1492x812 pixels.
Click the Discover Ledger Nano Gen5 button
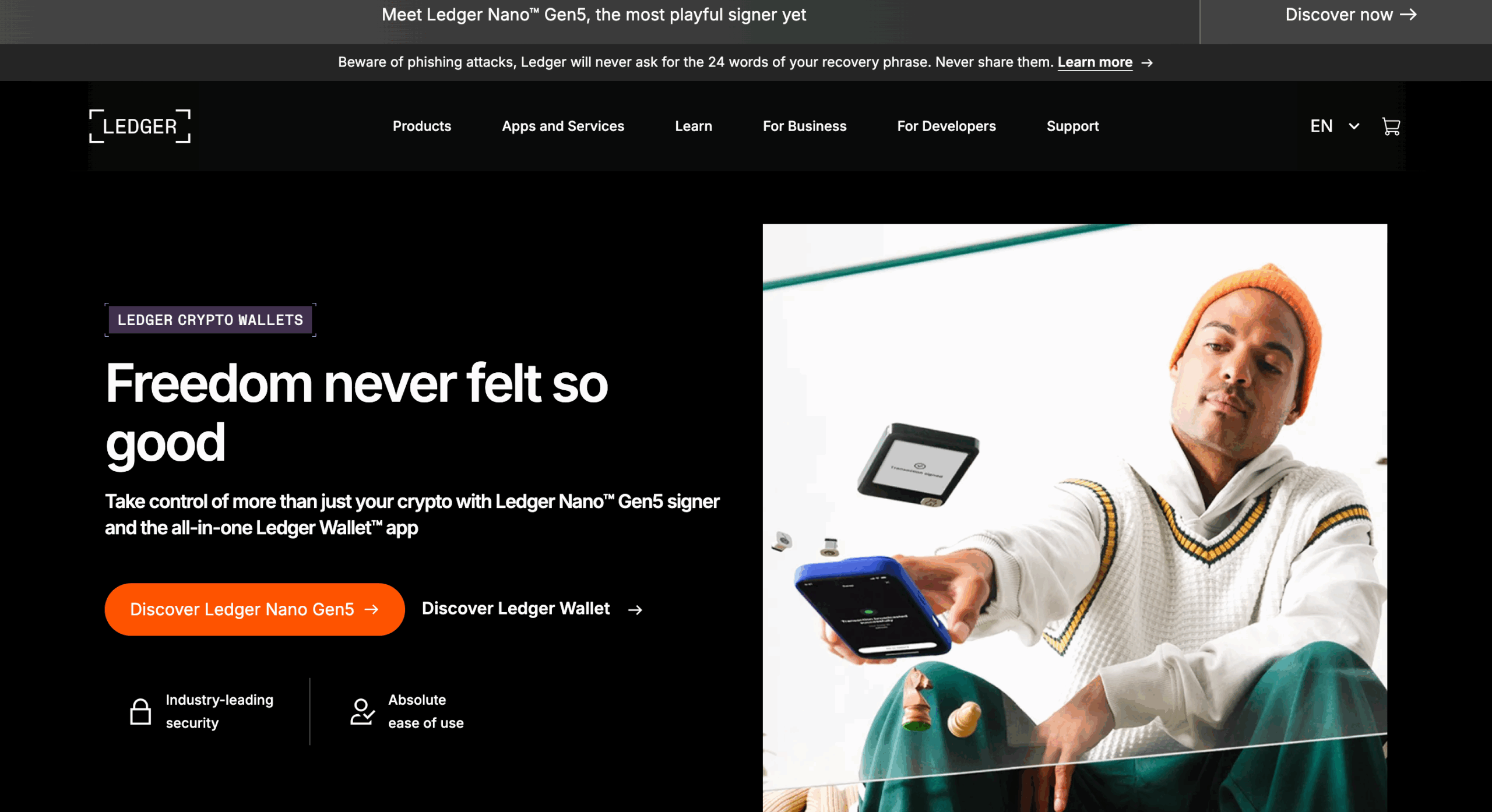point(255,609)
